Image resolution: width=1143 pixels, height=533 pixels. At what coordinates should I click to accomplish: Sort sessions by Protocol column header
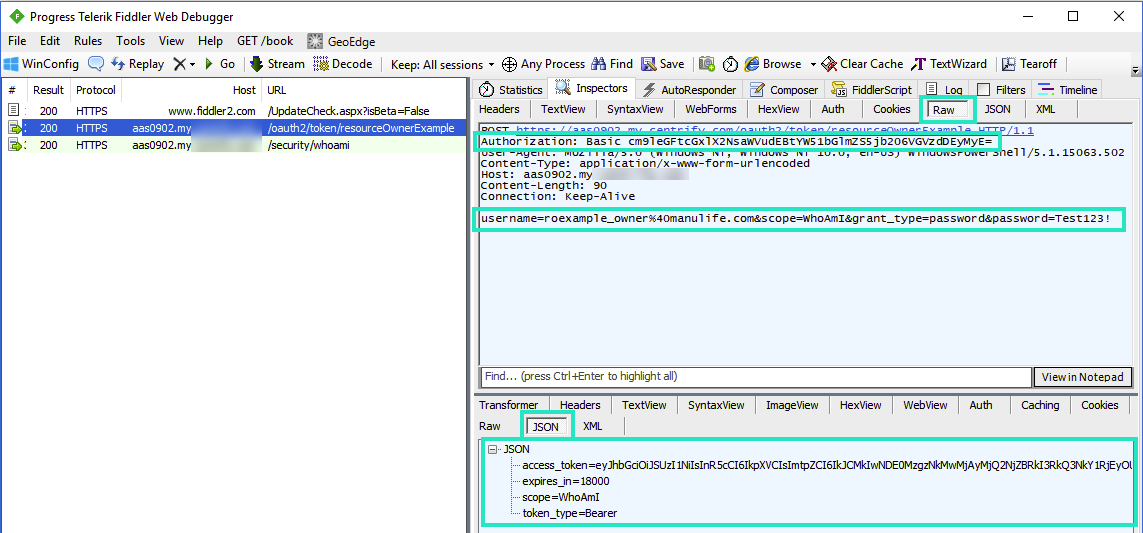95,90
